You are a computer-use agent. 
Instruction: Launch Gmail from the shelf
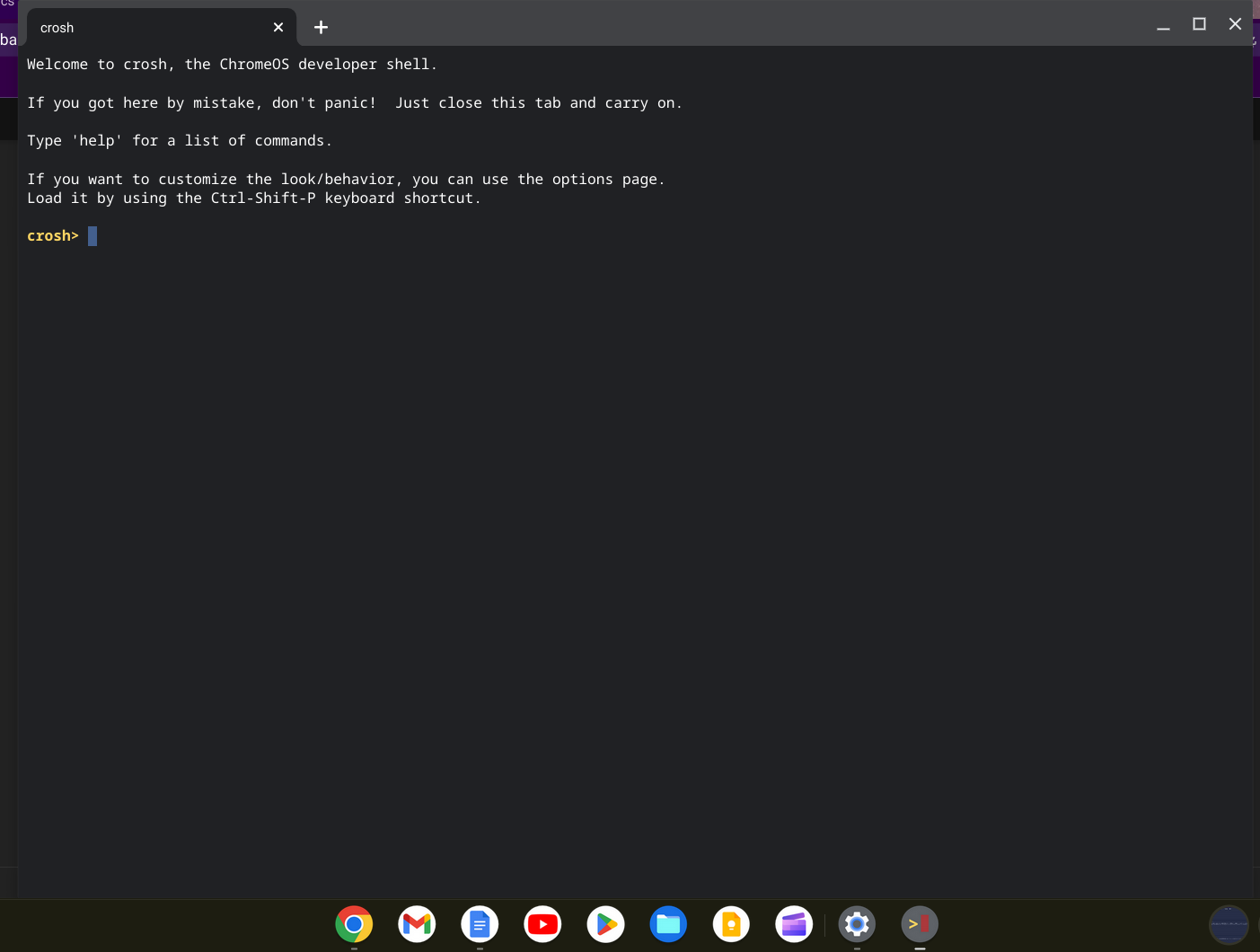pyautogui.click(x=417, y=923)
